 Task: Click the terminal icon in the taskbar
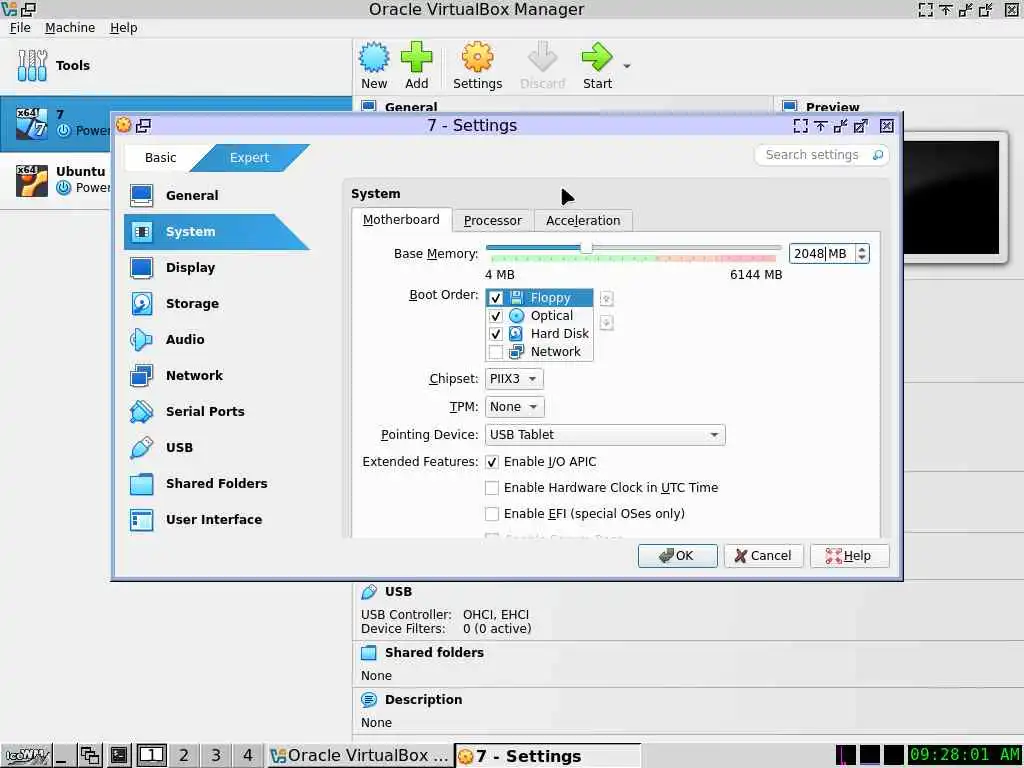point(119,756)
